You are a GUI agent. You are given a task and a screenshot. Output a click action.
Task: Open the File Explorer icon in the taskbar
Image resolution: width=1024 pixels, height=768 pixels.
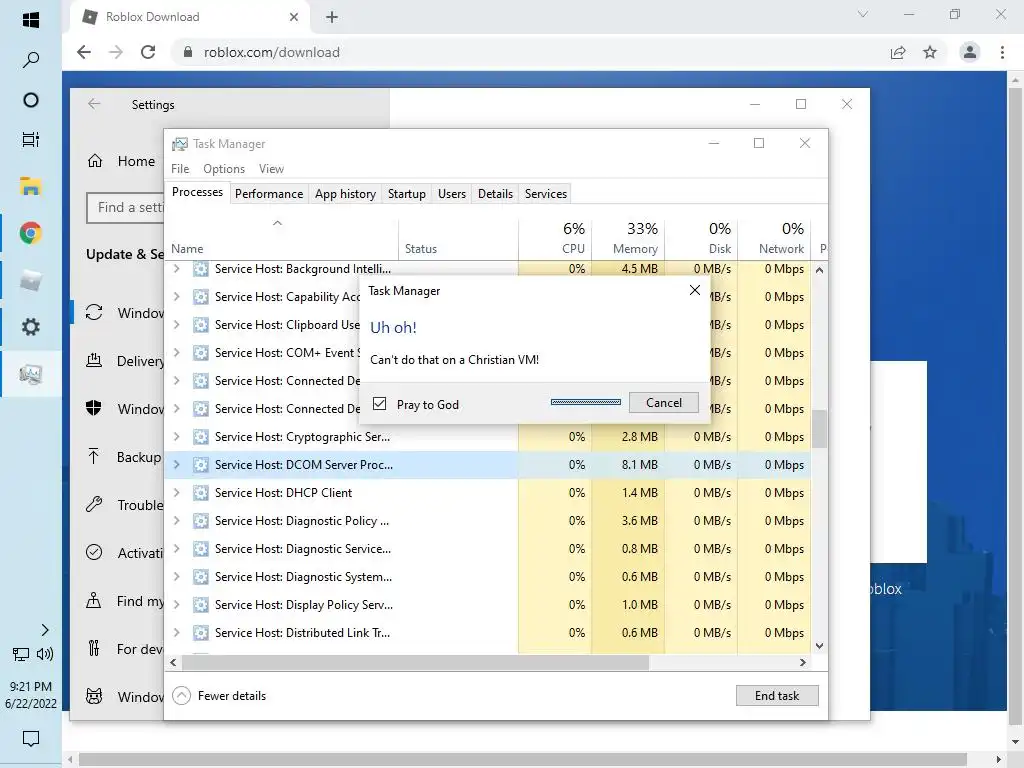tap(31, 186)
